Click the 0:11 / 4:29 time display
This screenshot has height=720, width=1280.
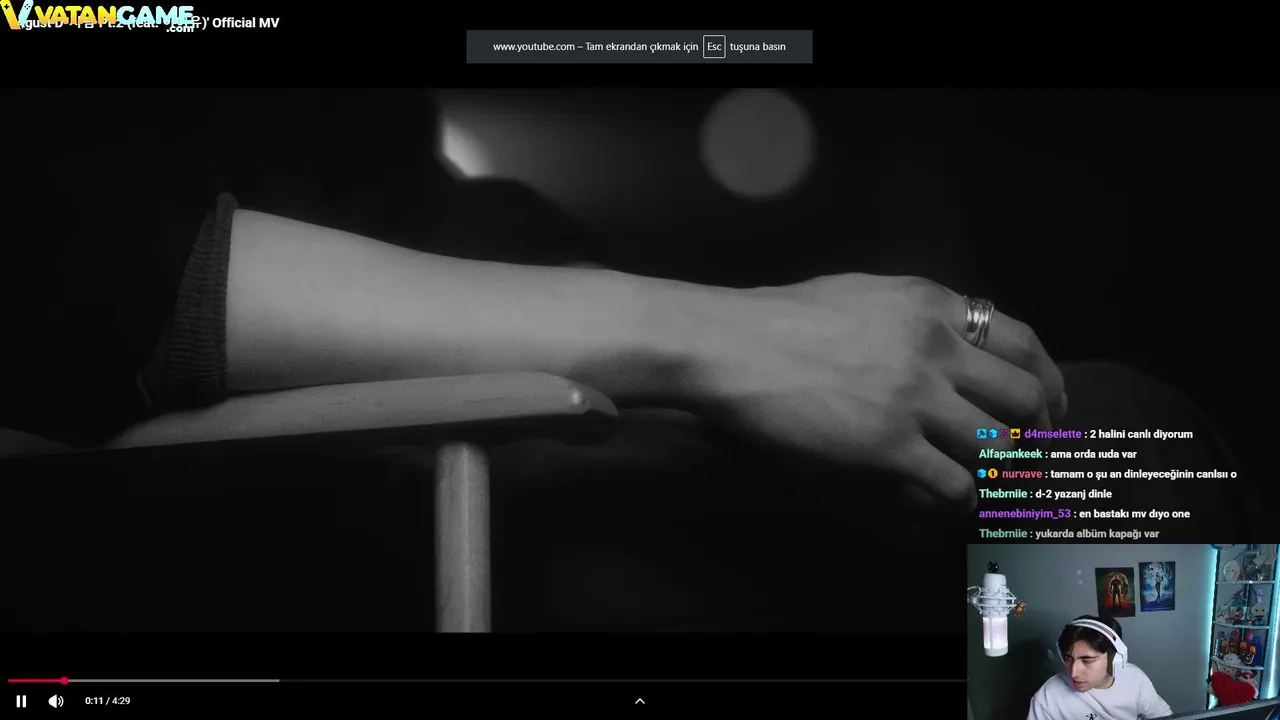click(108, 701)
